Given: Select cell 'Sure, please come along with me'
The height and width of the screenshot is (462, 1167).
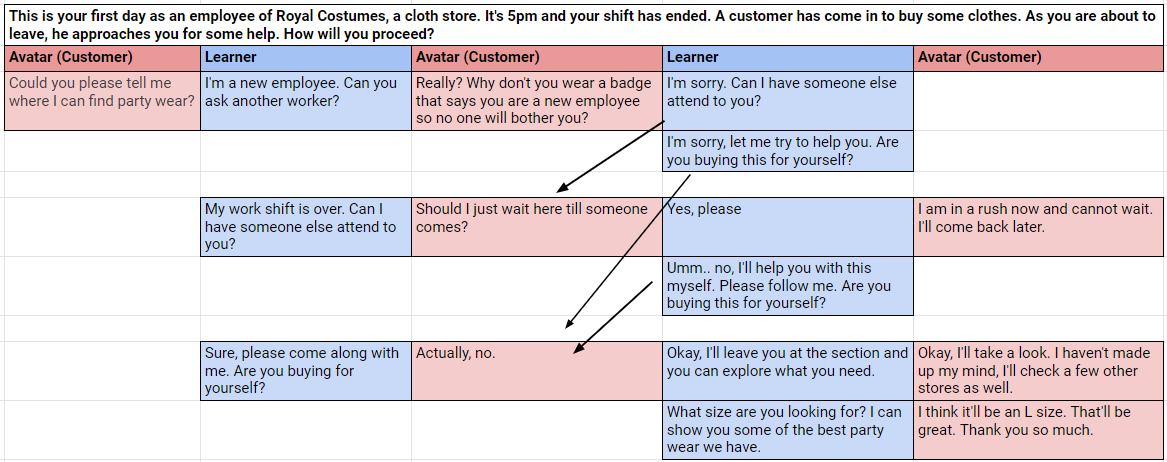Looking at the screenshot, I should (x=306, y=370).
